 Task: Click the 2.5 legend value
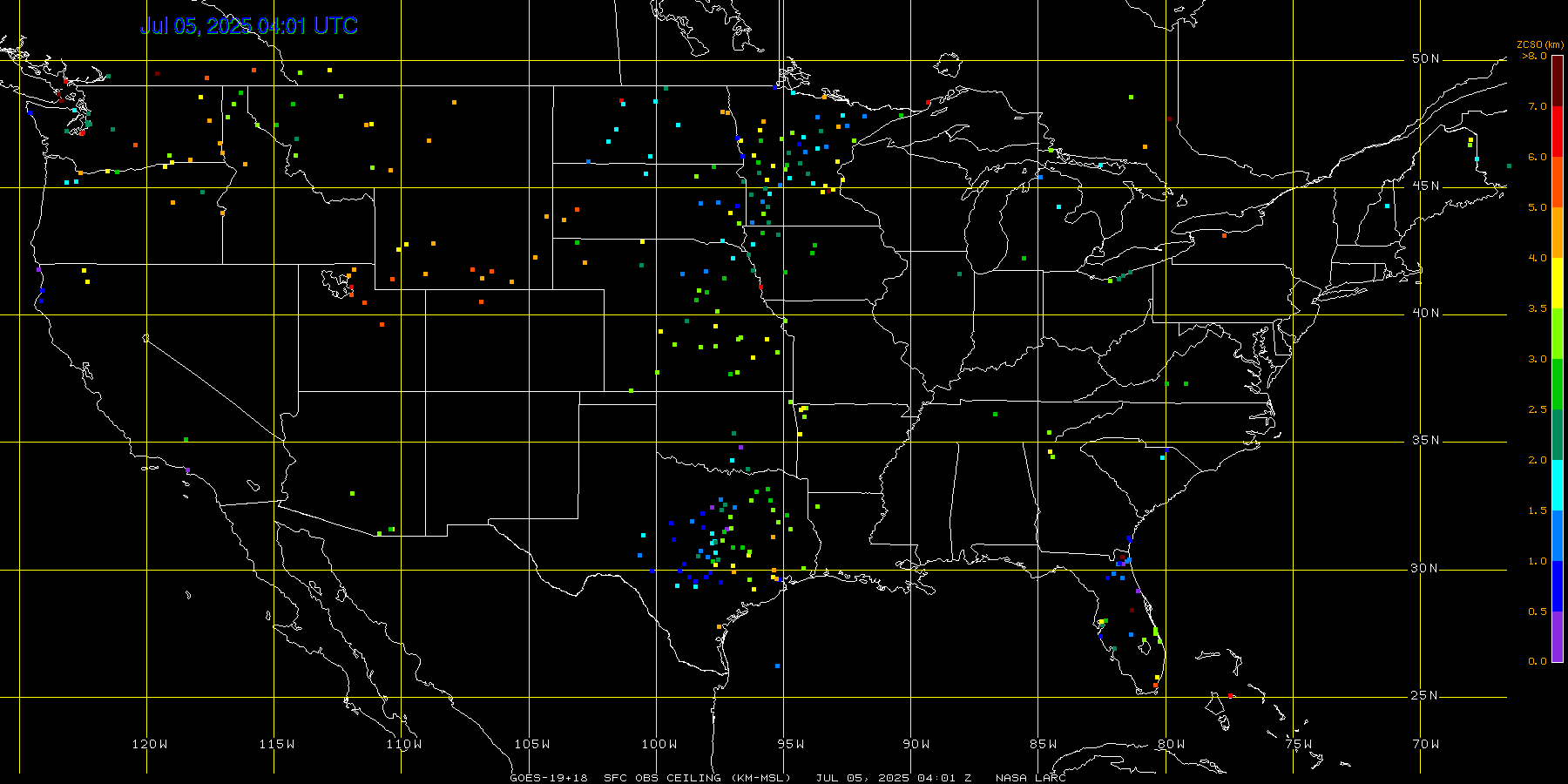click(x=1538, y=409)
